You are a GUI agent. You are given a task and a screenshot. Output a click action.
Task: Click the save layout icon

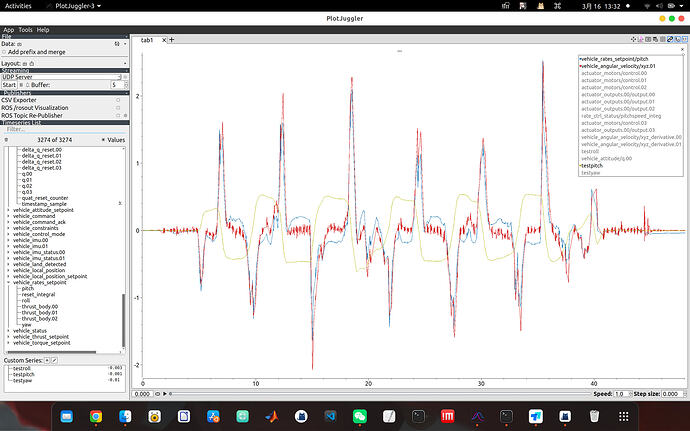(x=31, y=63)
